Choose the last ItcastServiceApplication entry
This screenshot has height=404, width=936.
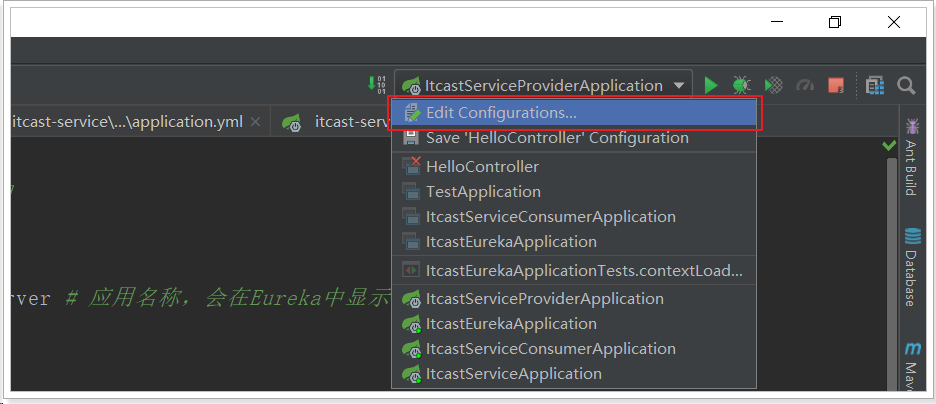pos(513,374)
